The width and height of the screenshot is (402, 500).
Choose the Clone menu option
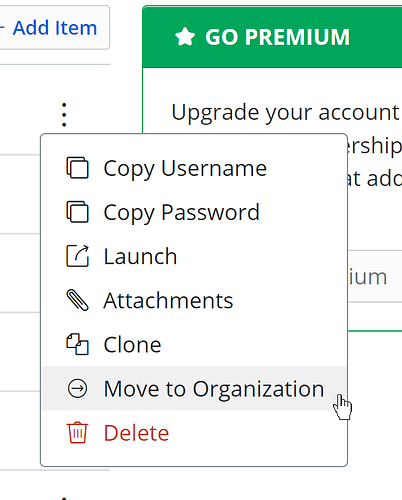pyautogui.click(x=132, y=345)
